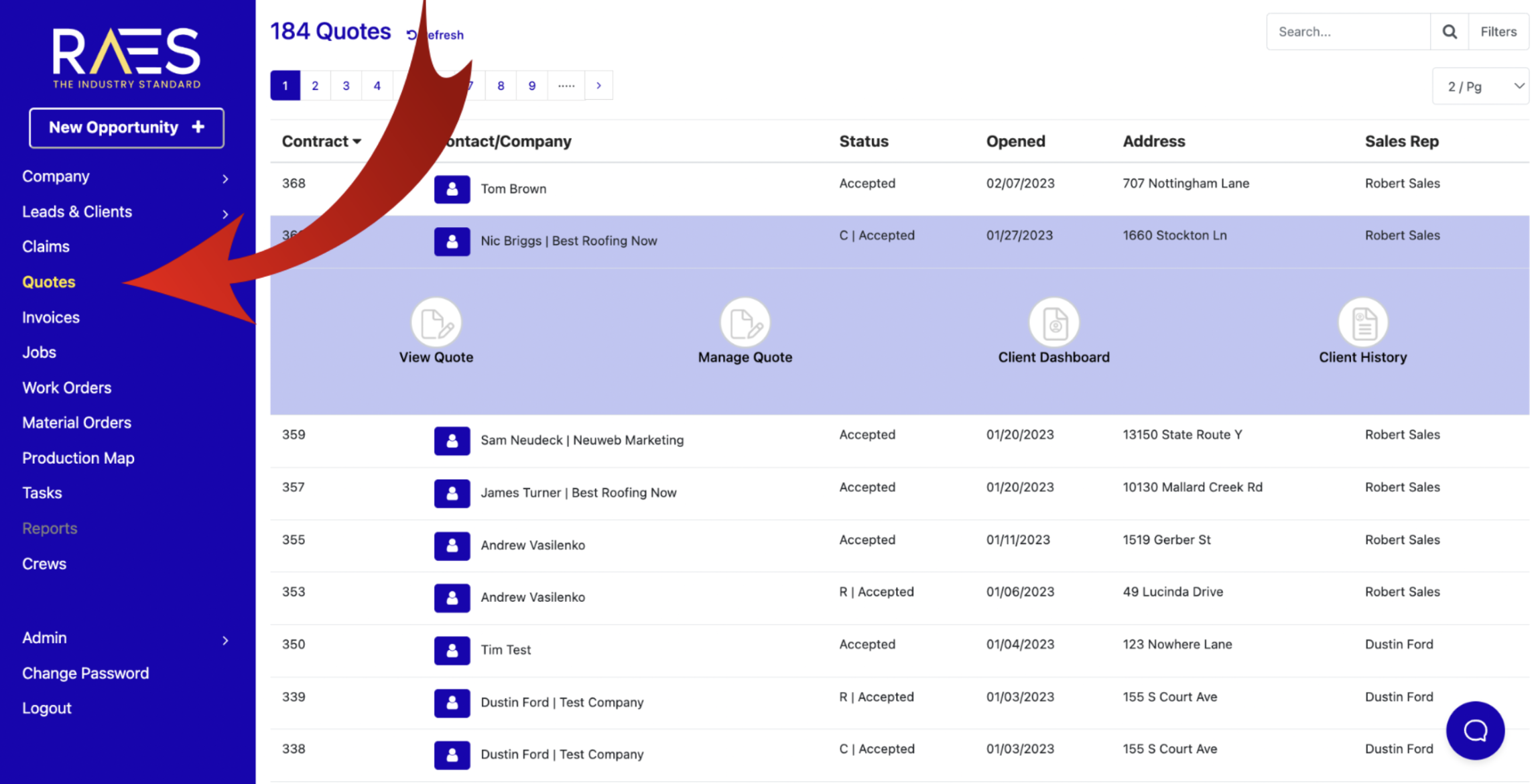Open Invoices in the sidebar
The width and height of the screenshot is (1536, 784).
pos(51,318)
